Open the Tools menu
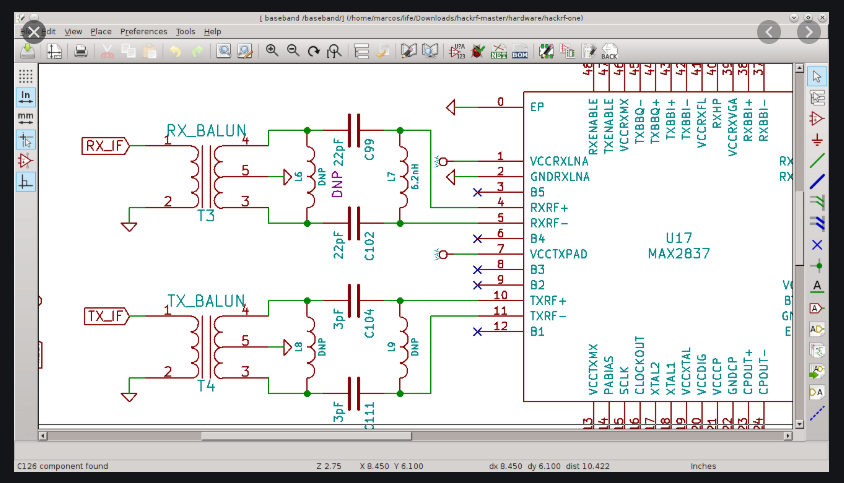This screenshot has height=483, width=844. tap(185, 31)
